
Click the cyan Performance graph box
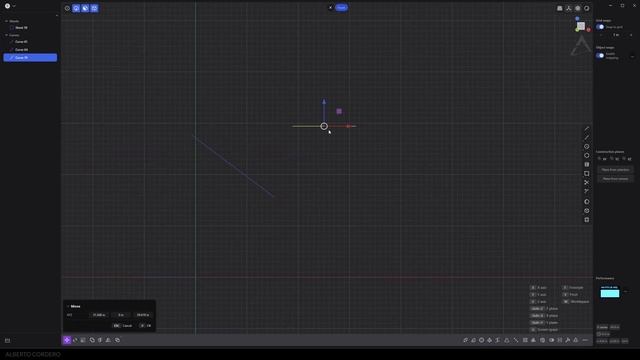point(610,292)
